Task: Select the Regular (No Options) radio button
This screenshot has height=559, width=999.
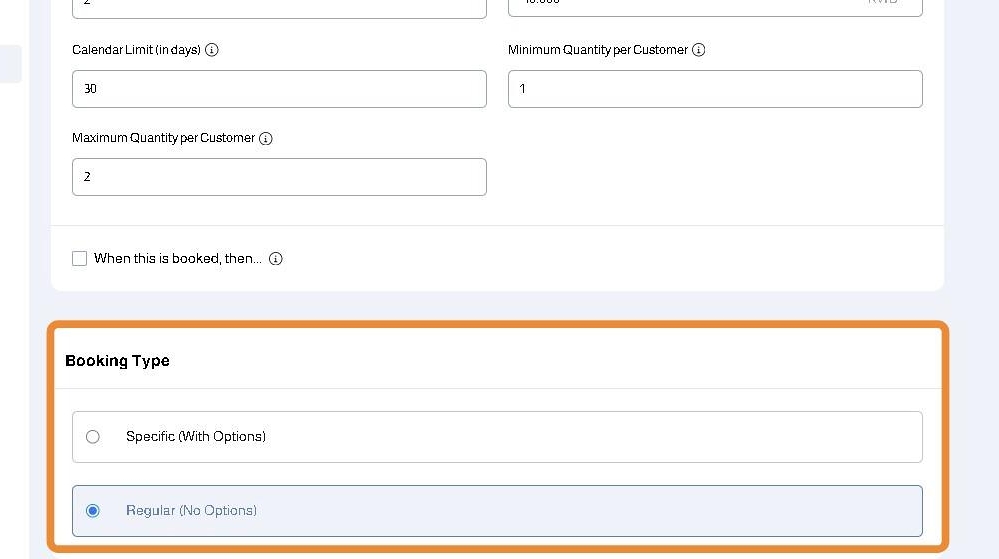Action: (93, 511)
